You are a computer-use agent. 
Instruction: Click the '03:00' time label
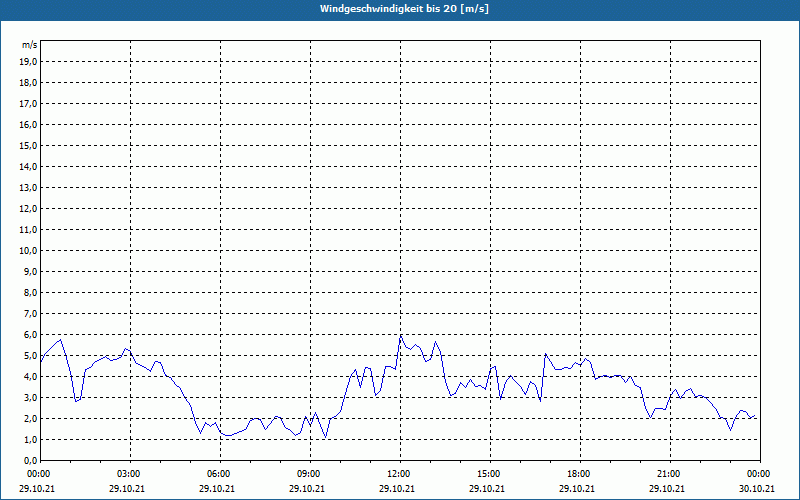pyautogui.click(x=130, y=474)
